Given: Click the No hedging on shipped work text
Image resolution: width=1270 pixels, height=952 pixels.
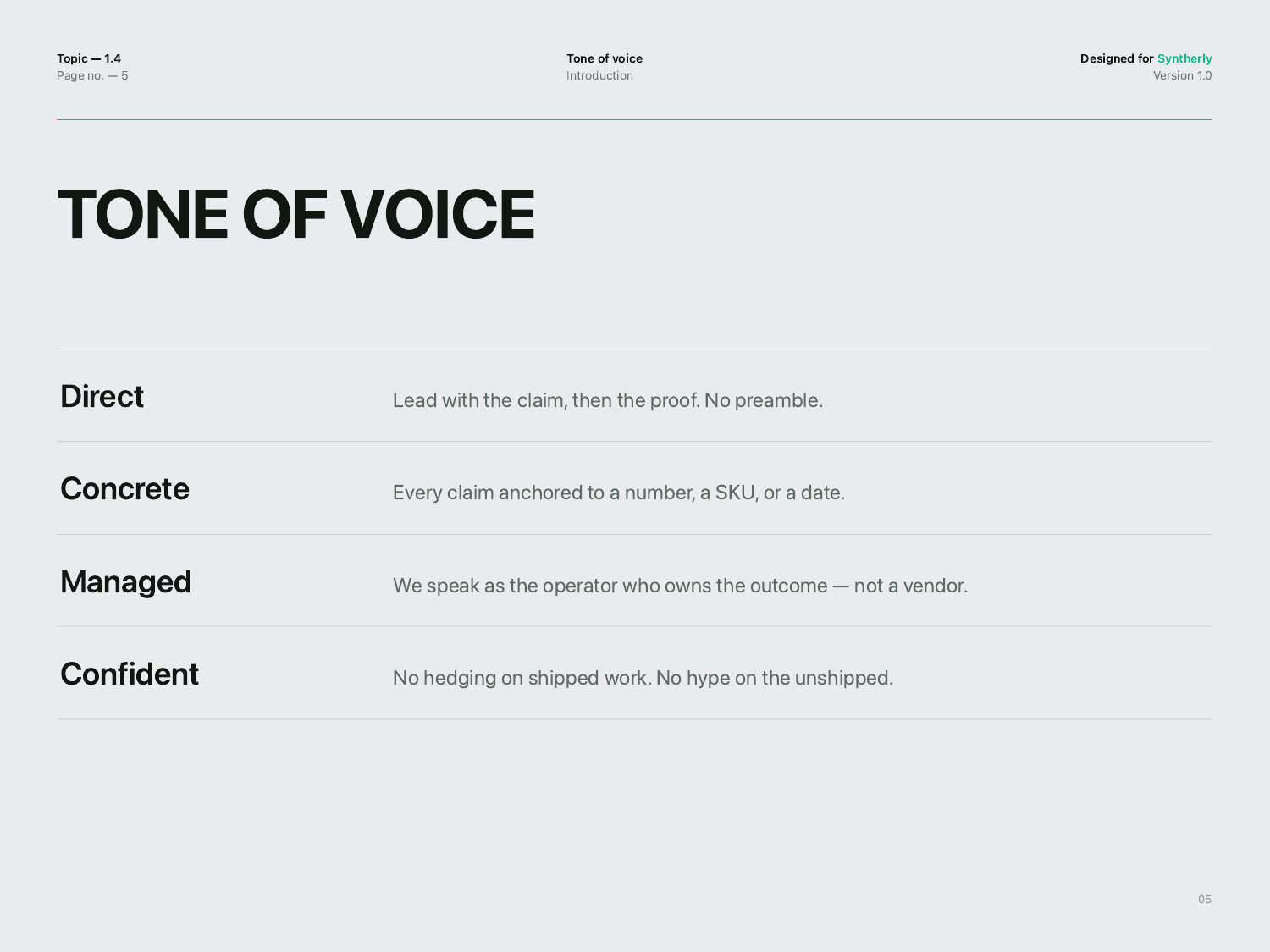Looking at the screenshot, I should [x=522, y=678].
